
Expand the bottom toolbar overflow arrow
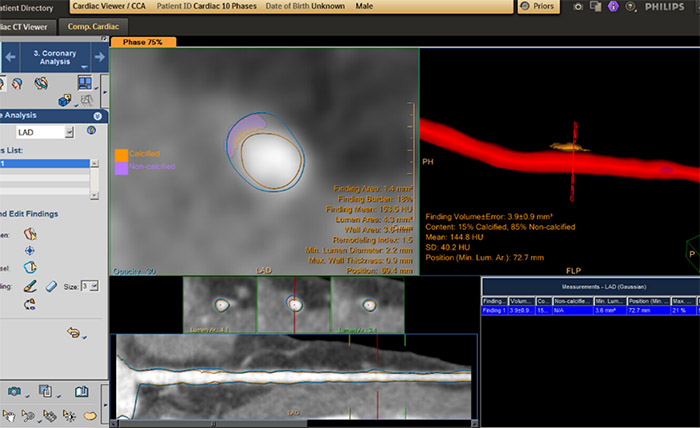[105, 405]
